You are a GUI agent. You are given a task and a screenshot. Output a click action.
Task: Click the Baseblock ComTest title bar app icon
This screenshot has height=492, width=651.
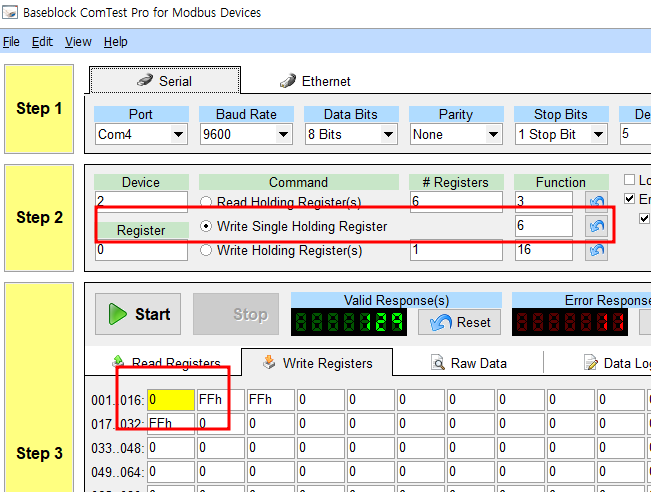coord(10,12)
